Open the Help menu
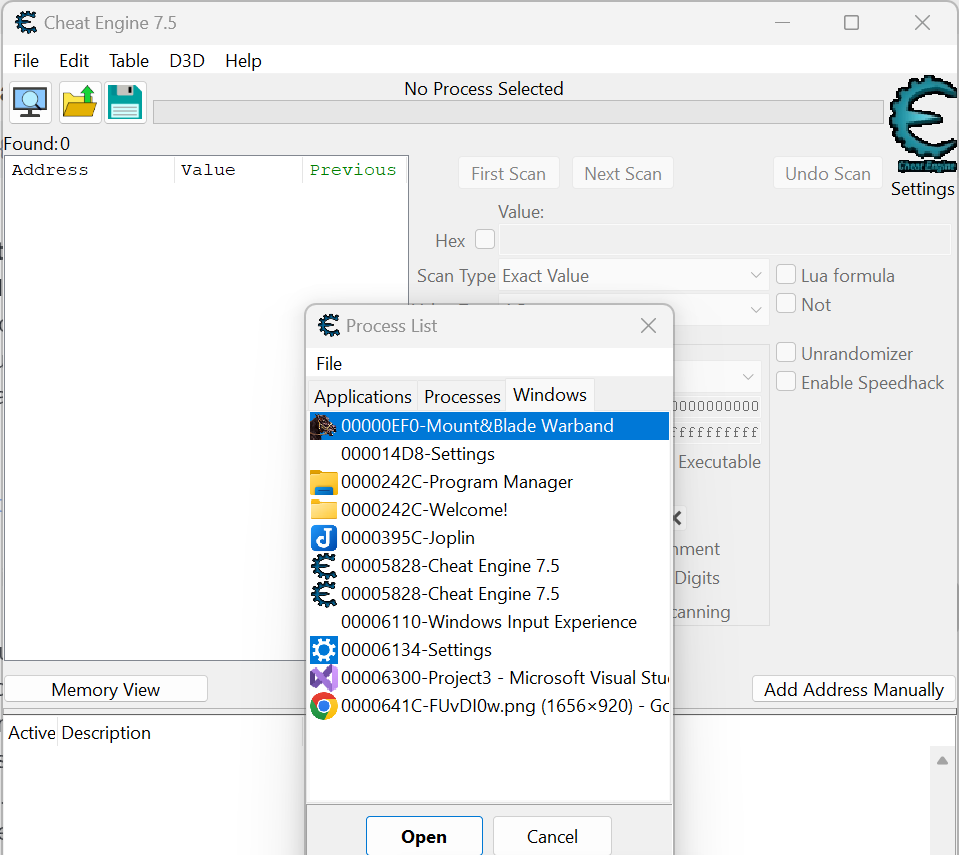Screen dimensions: 959x855 coord(243,61)
